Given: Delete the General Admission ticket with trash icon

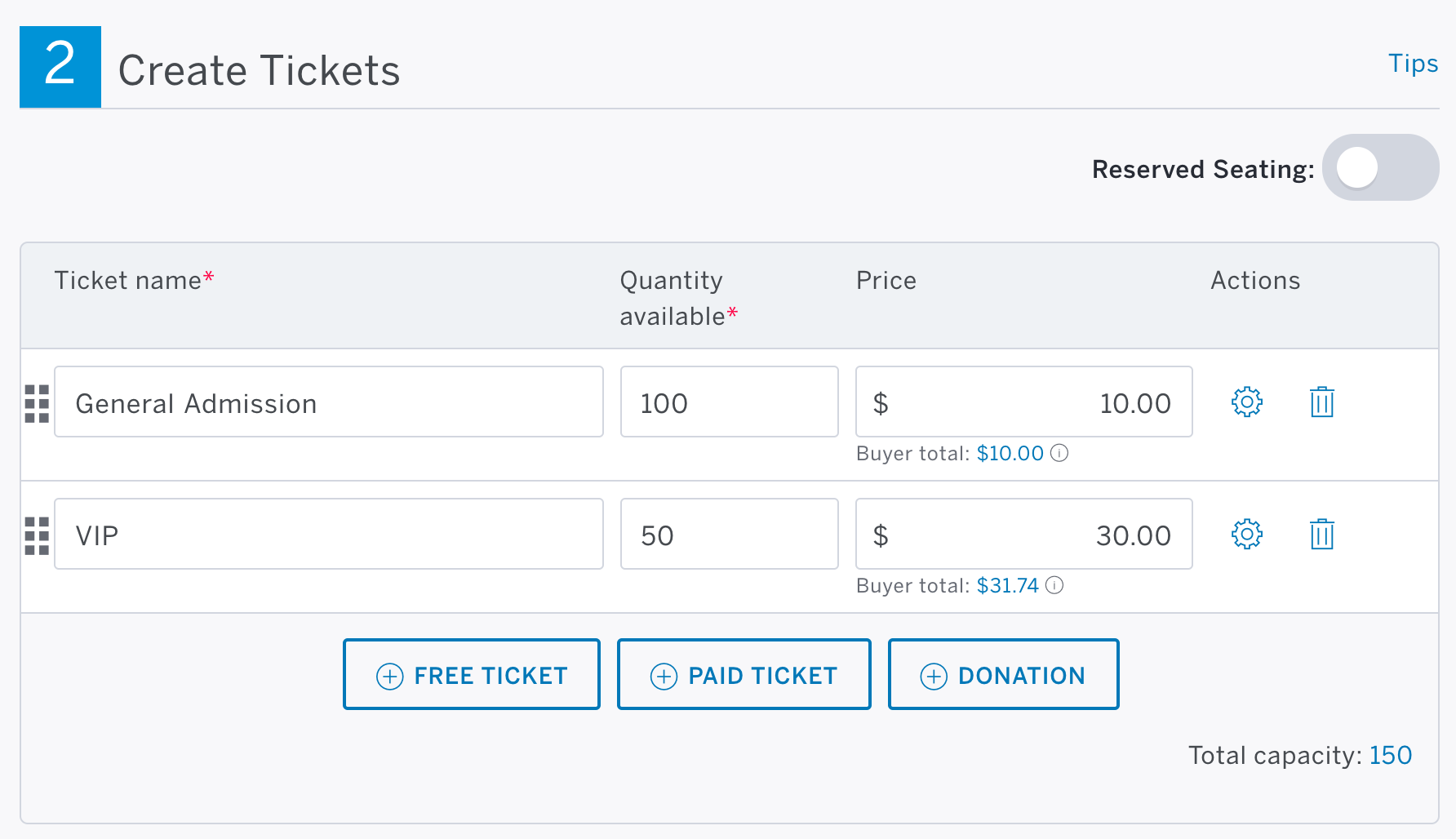Looking at the screenshot, I should (x=1321, y=402).
